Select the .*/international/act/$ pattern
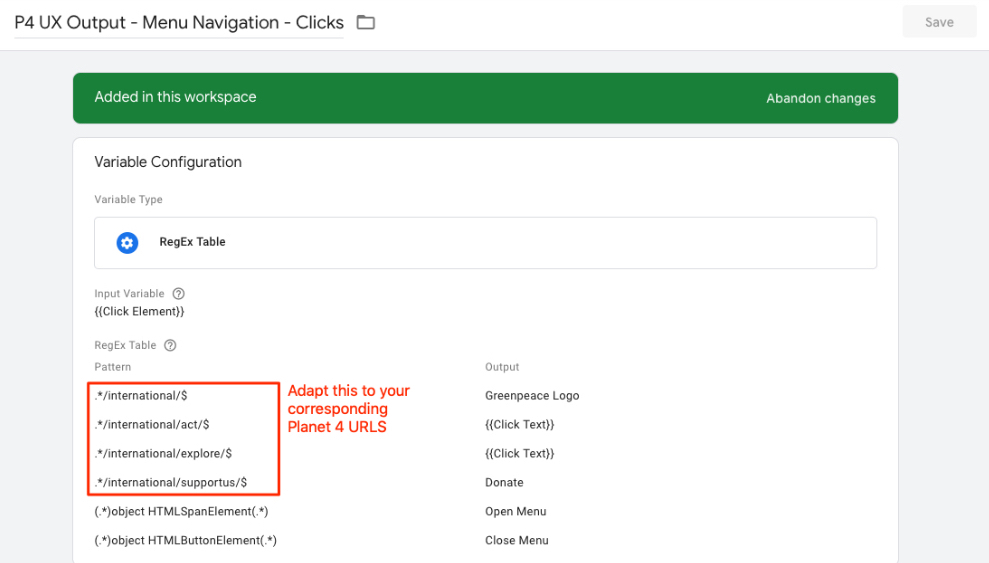 [x=152, y=424]
